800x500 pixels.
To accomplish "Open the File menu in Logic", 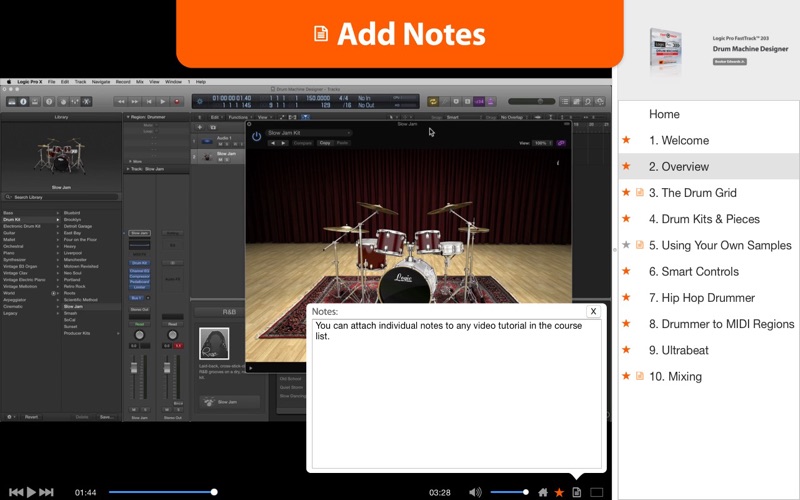I will (x=52, y=82).
